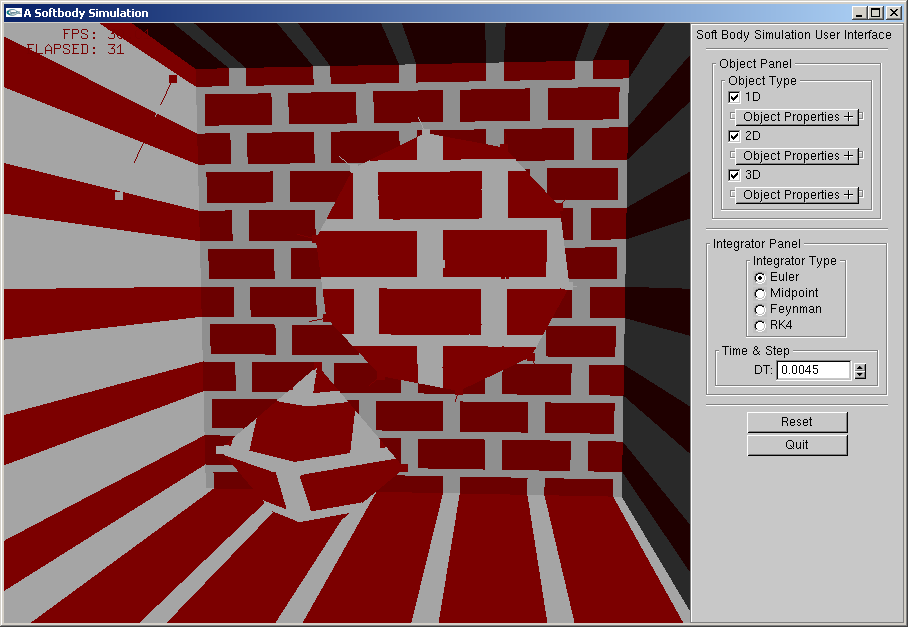Click the large brick-textured sphere in viewport

445,265
